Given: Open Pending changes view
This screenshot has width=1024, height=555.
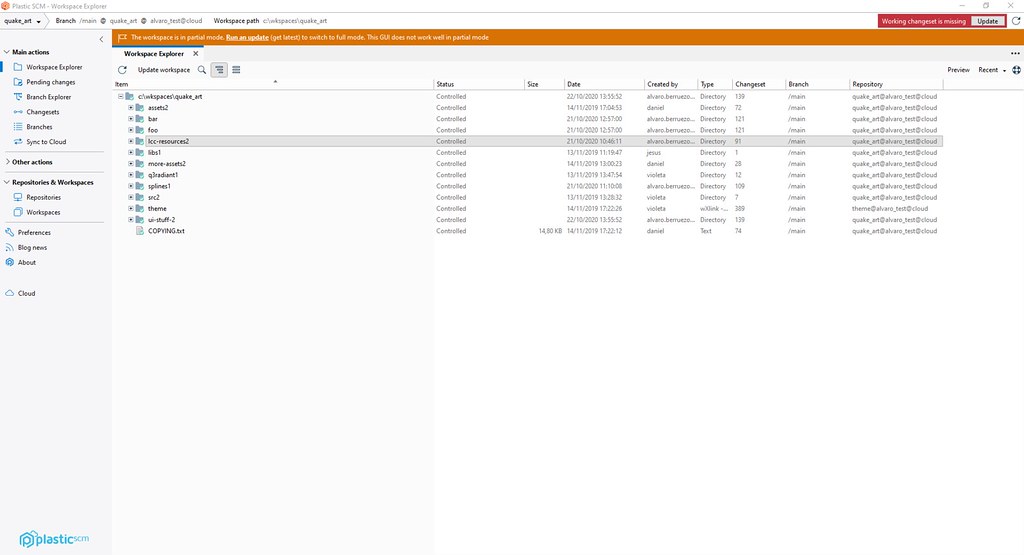Looking at the screenshot, I should tap(50, 82).
